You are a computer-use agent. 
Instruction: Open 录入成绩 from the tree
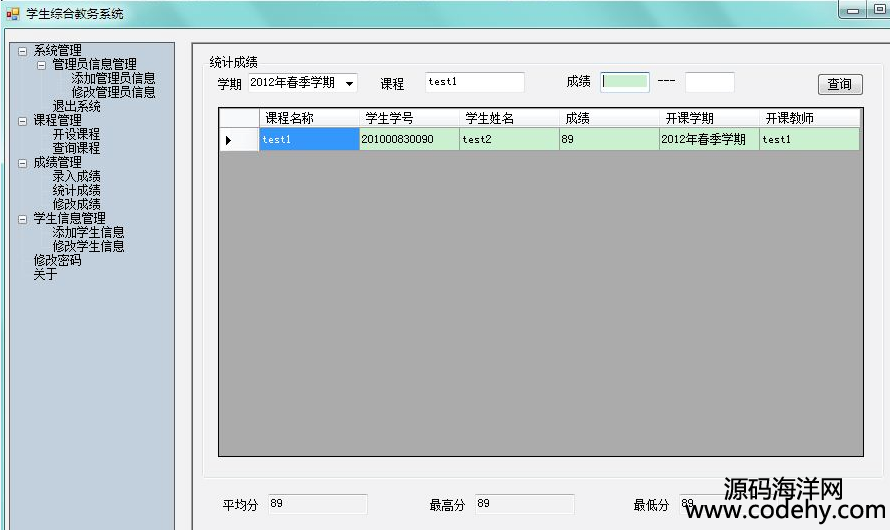pos(77,176)
